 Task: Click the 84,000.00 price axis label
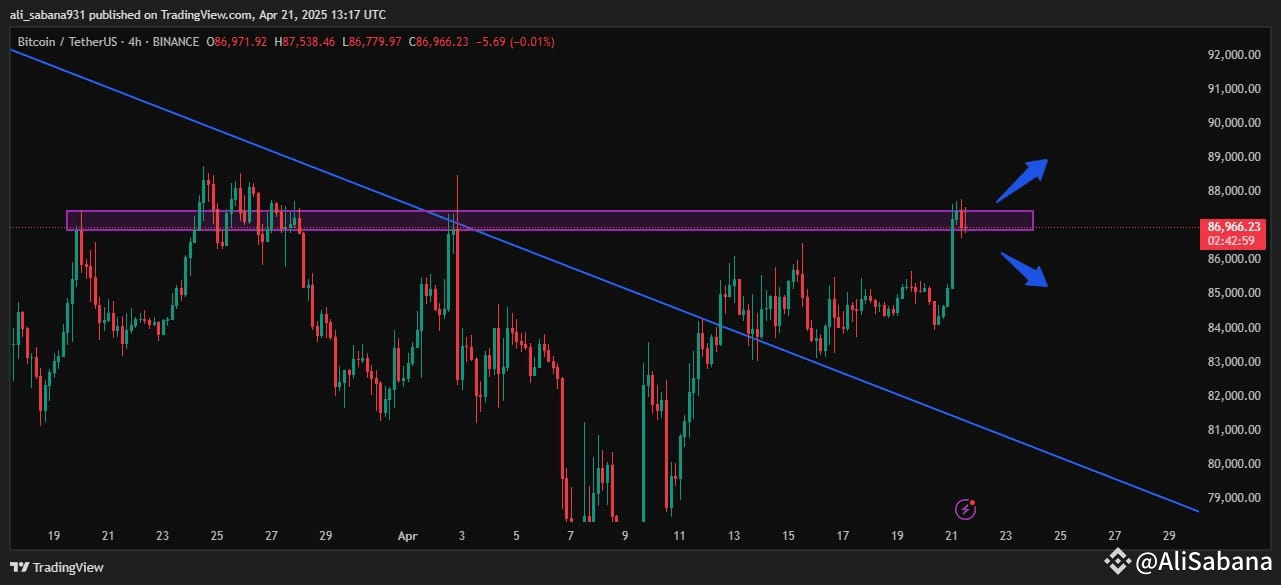point(1233,328)
